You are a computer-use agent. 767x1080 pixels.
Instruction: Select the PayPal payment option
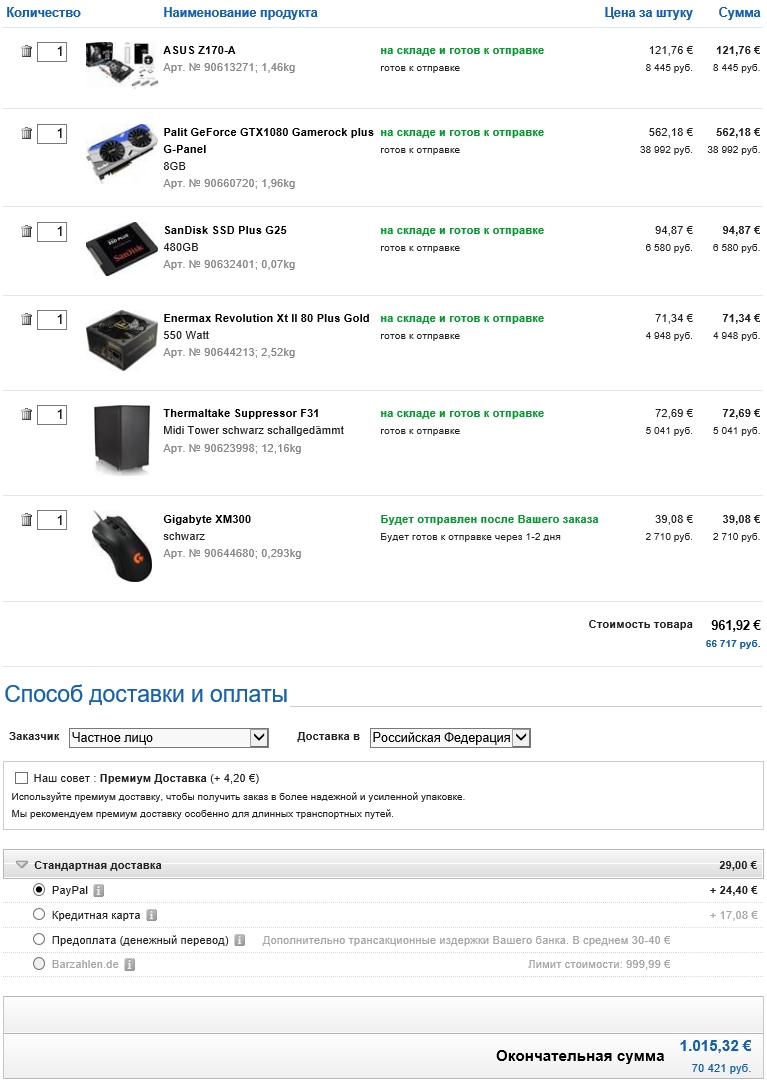(39, 889)
